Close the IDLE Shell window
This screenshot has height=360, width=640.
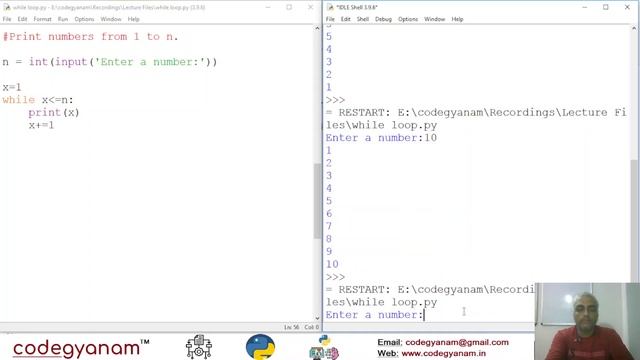[627, 7]
